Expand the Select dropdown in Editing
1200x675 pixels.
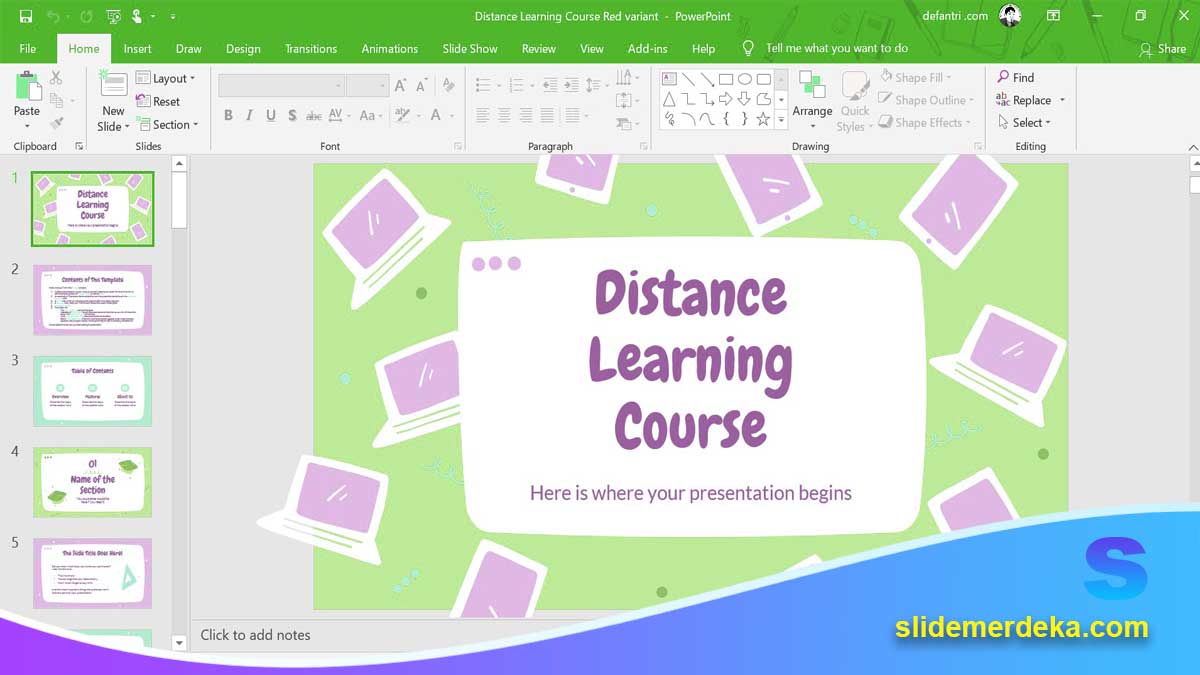pos(1025,123)
